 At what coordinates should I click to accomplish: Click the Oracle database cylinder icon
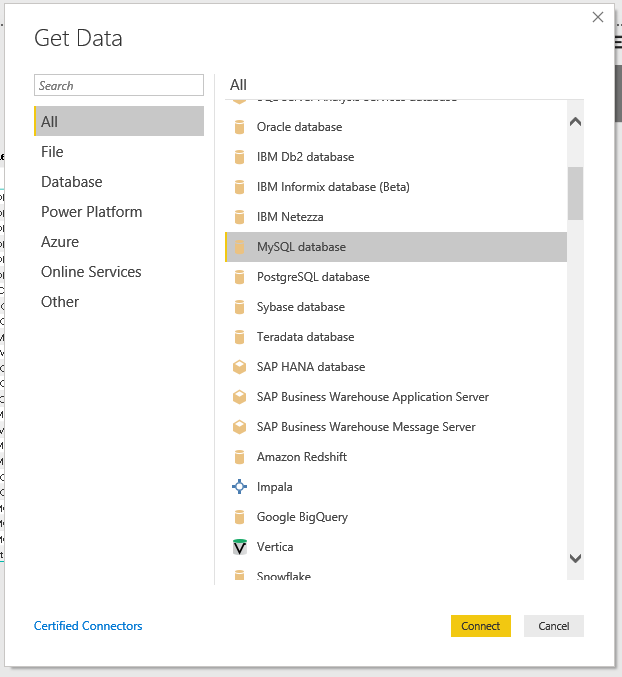239,127
